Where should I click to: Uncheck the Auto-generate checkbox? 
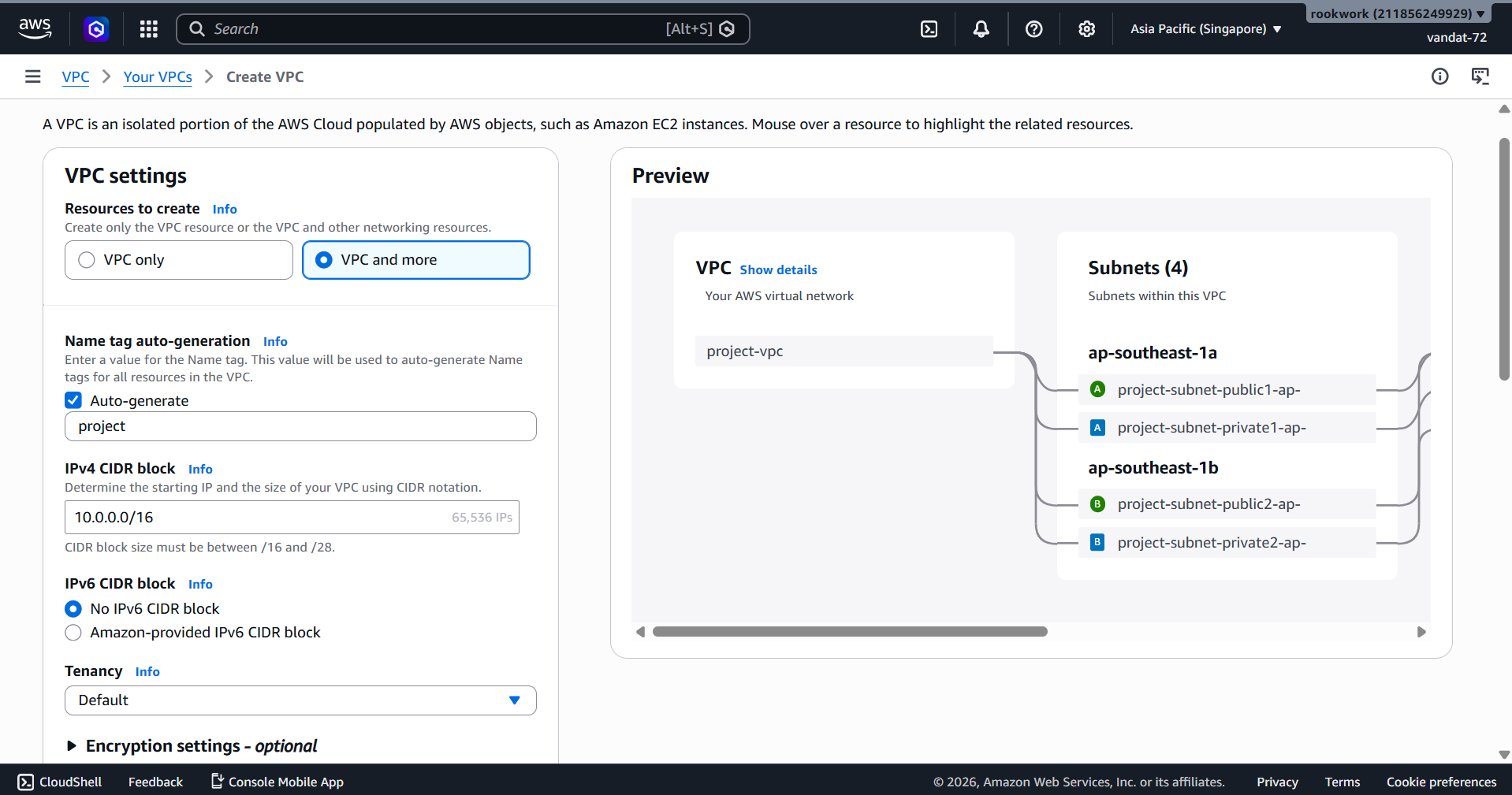(x=73, y=400)
